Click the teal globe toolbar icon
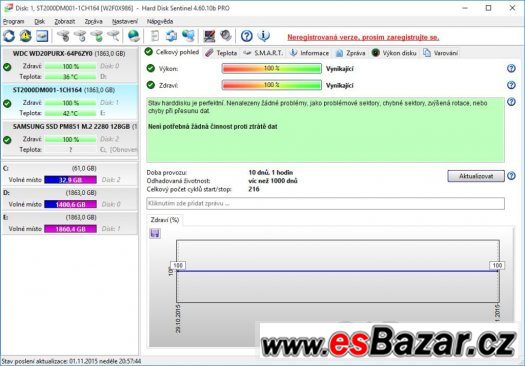525x366 pixels. pos(134,36)
